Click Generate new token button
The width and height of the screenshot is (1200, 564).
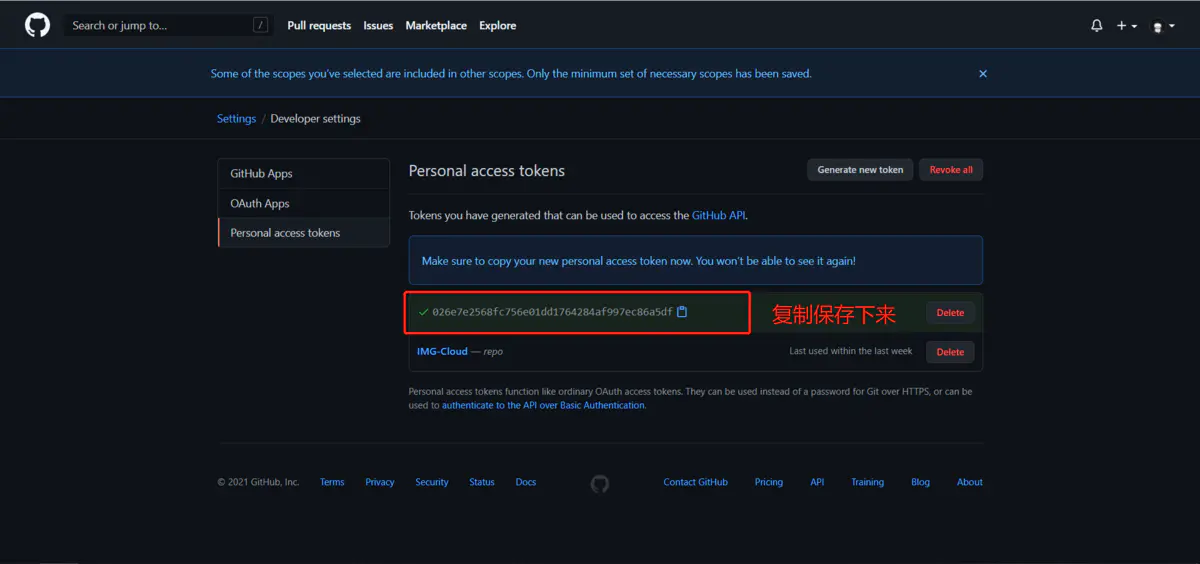860,170
